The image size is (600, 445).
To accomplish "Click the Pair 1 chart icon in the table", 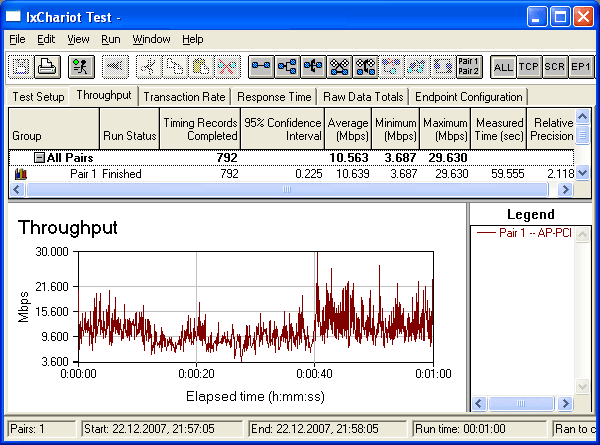I will point(21,174).
